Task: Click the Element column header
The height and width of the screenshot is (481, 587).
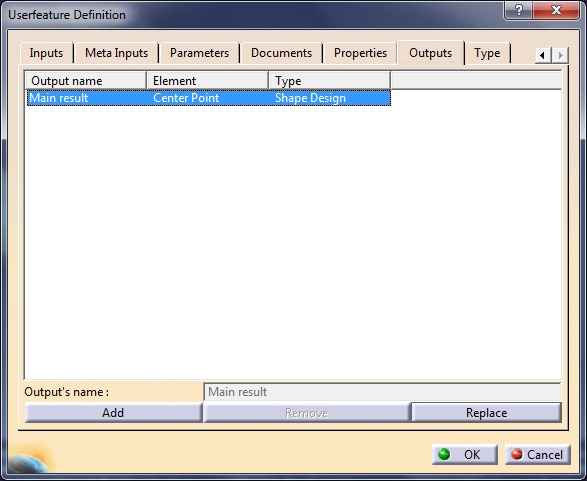Action: 208,80
